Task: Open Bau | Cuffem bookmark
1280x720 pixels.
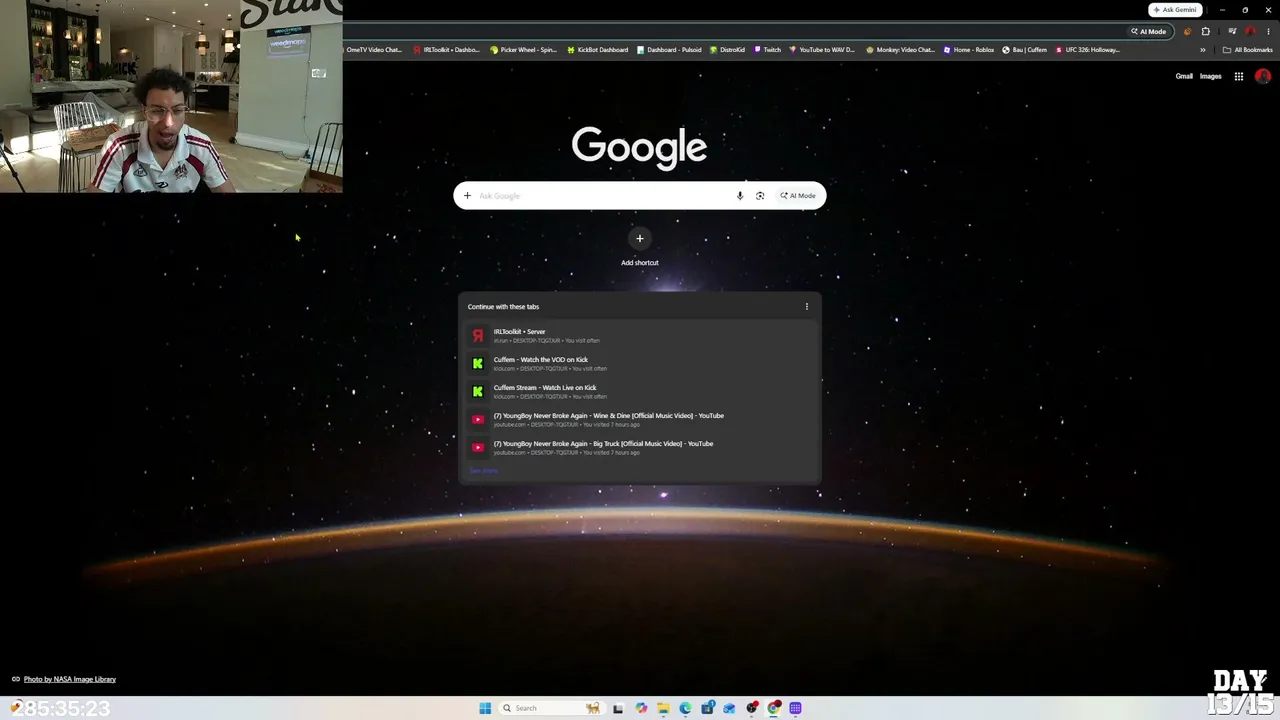Action: pyautogui.click(x=1024, y=50)
